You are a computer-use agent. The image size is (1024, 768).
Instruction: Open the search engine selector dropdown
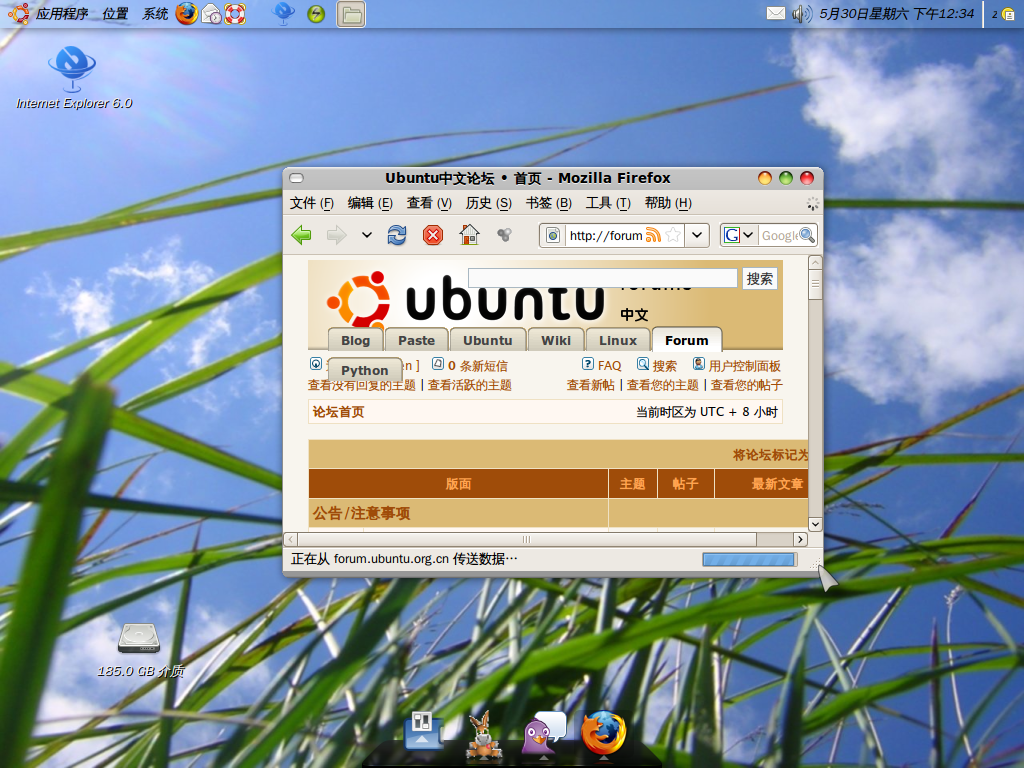click(739, 235)
